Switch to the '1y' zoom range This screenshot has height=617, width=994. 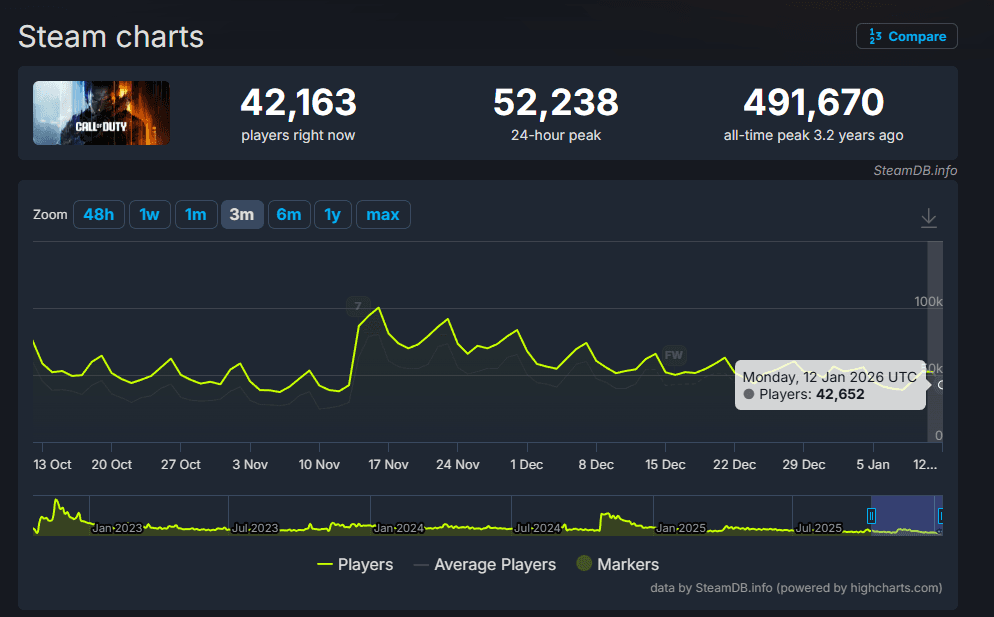(333, 214)
